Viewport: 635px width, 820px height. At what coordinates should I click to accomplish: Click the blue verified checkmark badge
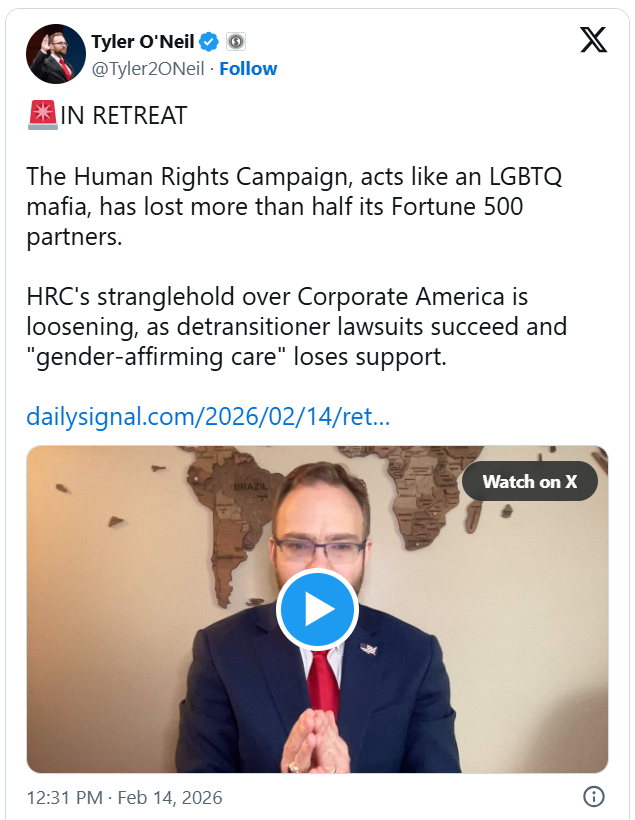coord(210,42)
